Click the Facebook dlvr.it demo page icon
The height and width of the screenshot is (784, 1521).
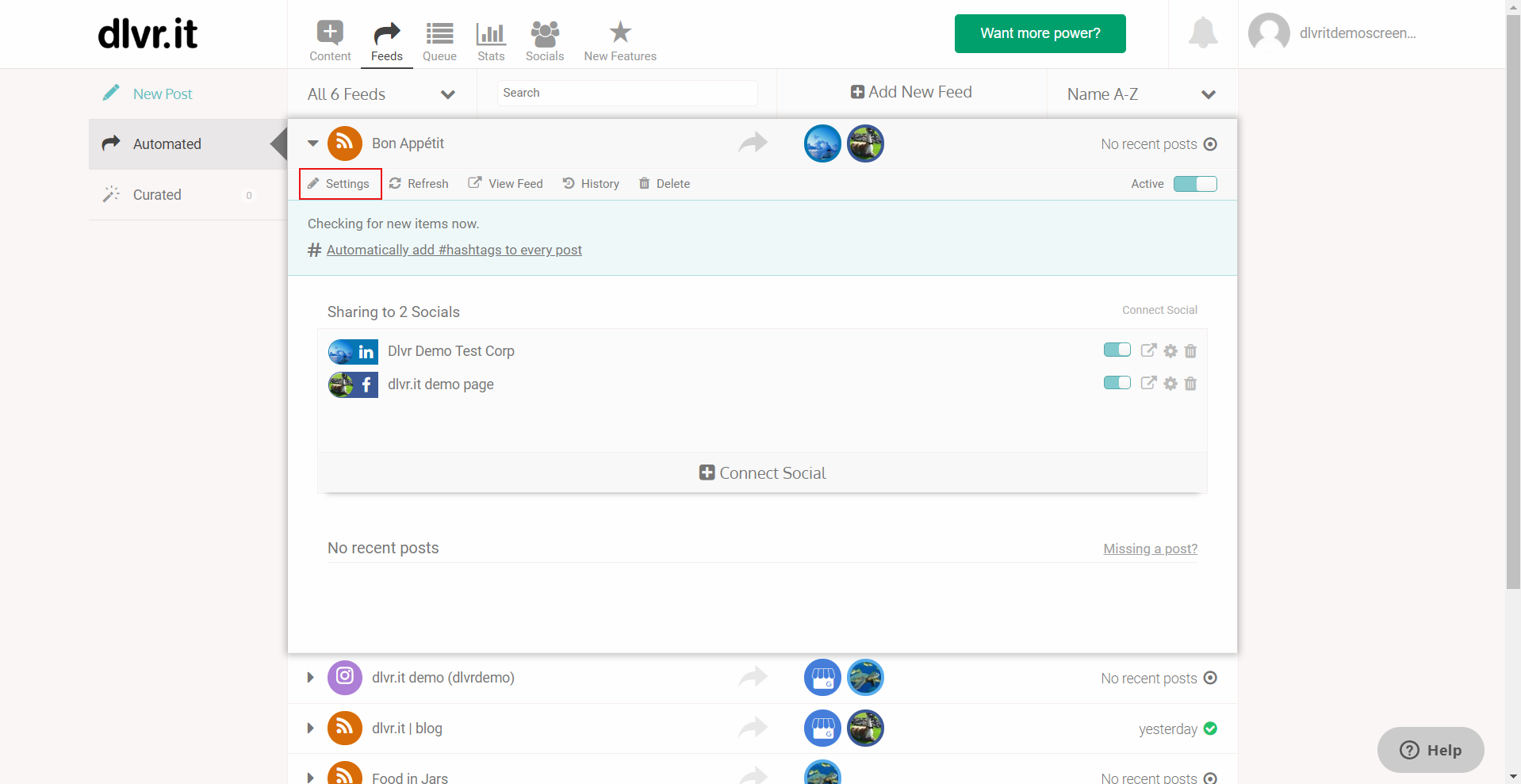(353, 384)
